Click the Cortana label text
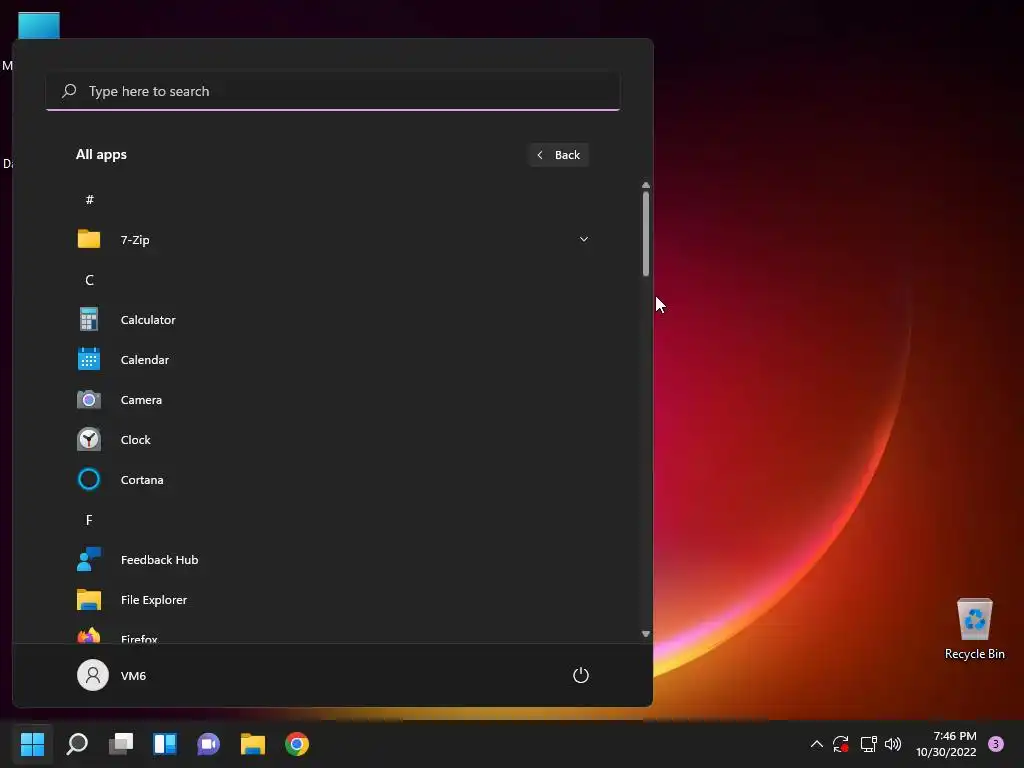 (142, 479)
